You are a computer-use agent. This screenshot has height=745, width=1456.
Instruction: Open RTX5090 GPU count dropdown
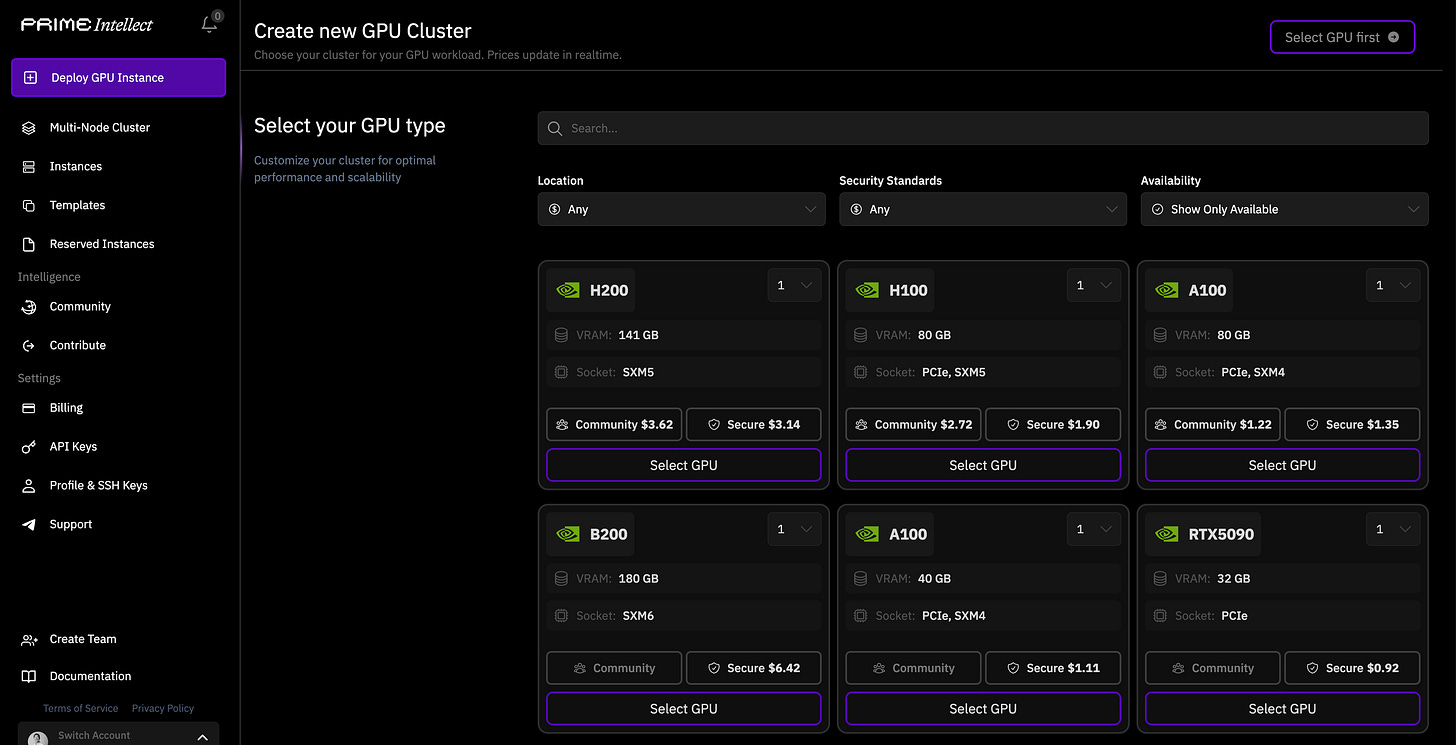coord(1393,529)
